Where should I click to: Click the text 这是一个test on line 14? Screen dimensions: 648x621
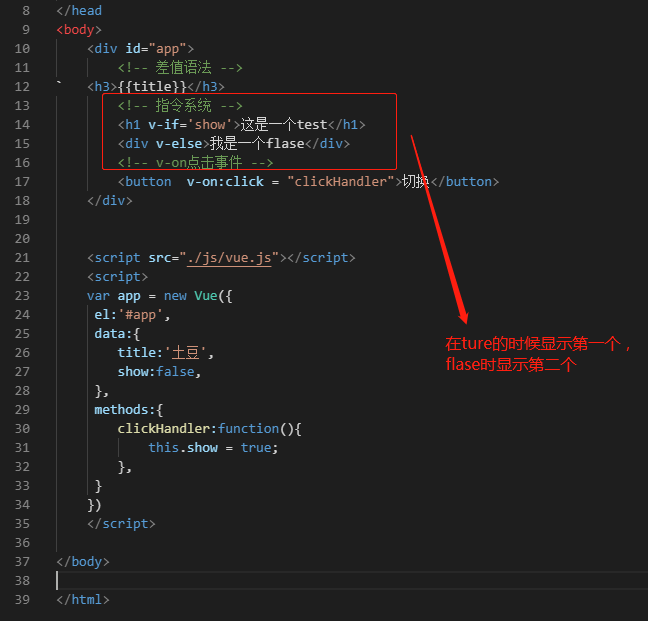(x=284, y=124)
